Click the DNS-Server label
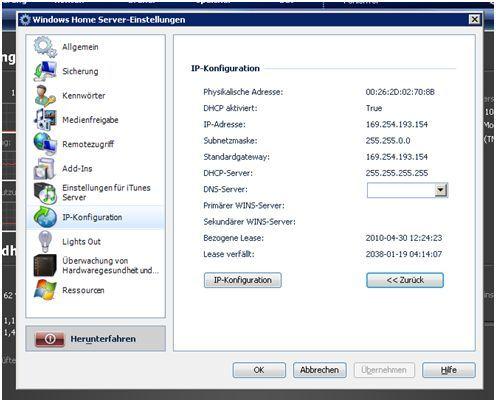 [x=225, y=189]
